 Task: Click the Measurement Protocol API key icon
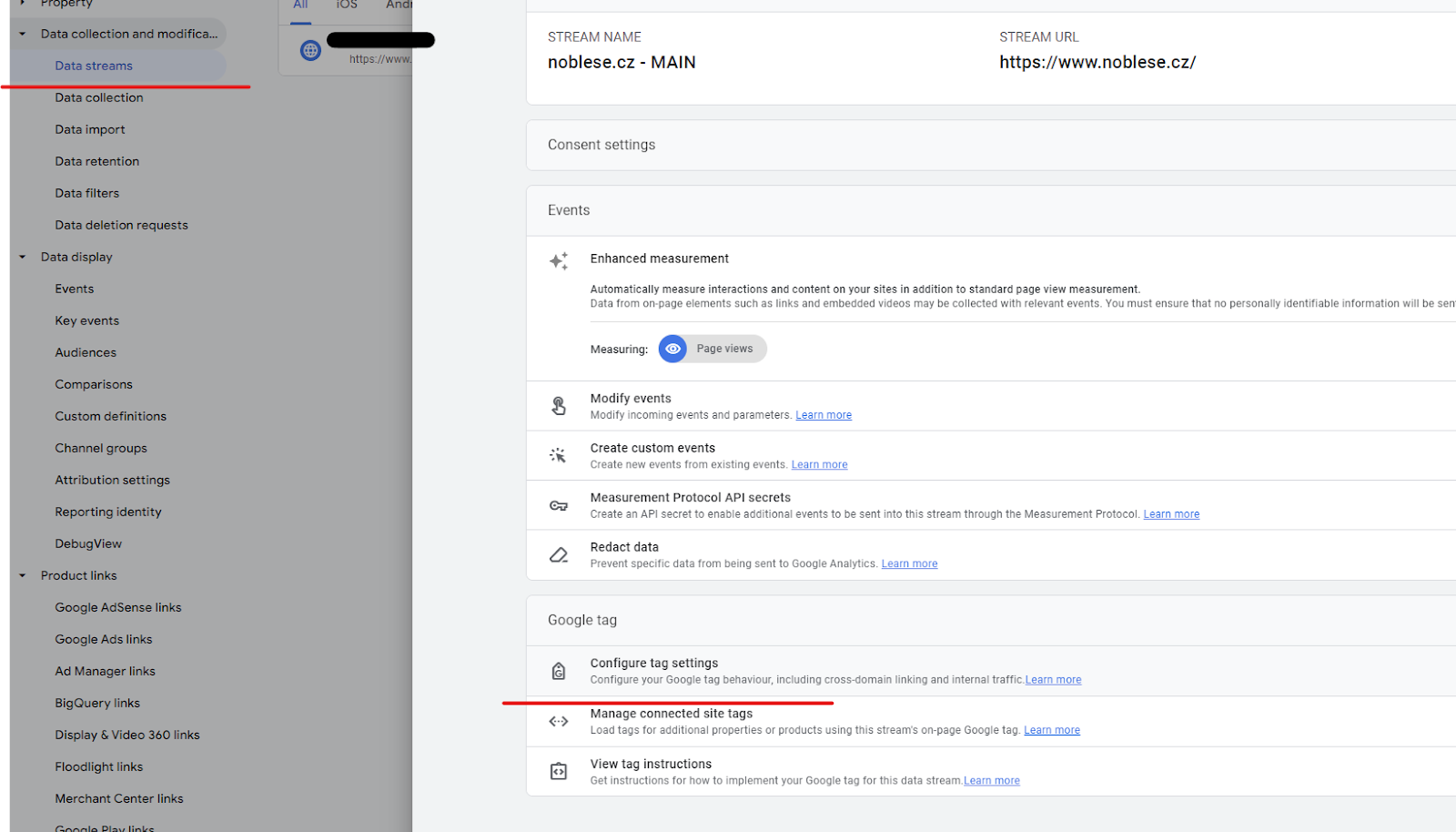(559, 505)
